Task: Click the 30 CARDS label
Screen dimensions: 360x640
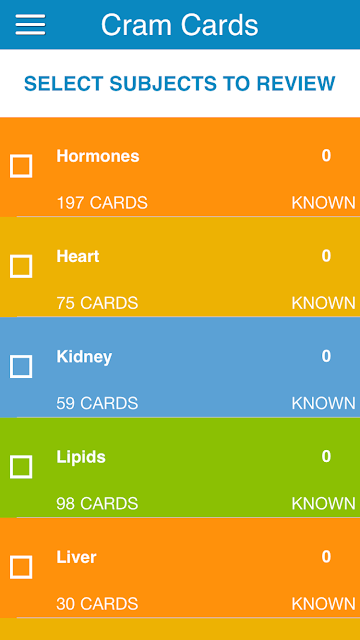Action: 97,604
